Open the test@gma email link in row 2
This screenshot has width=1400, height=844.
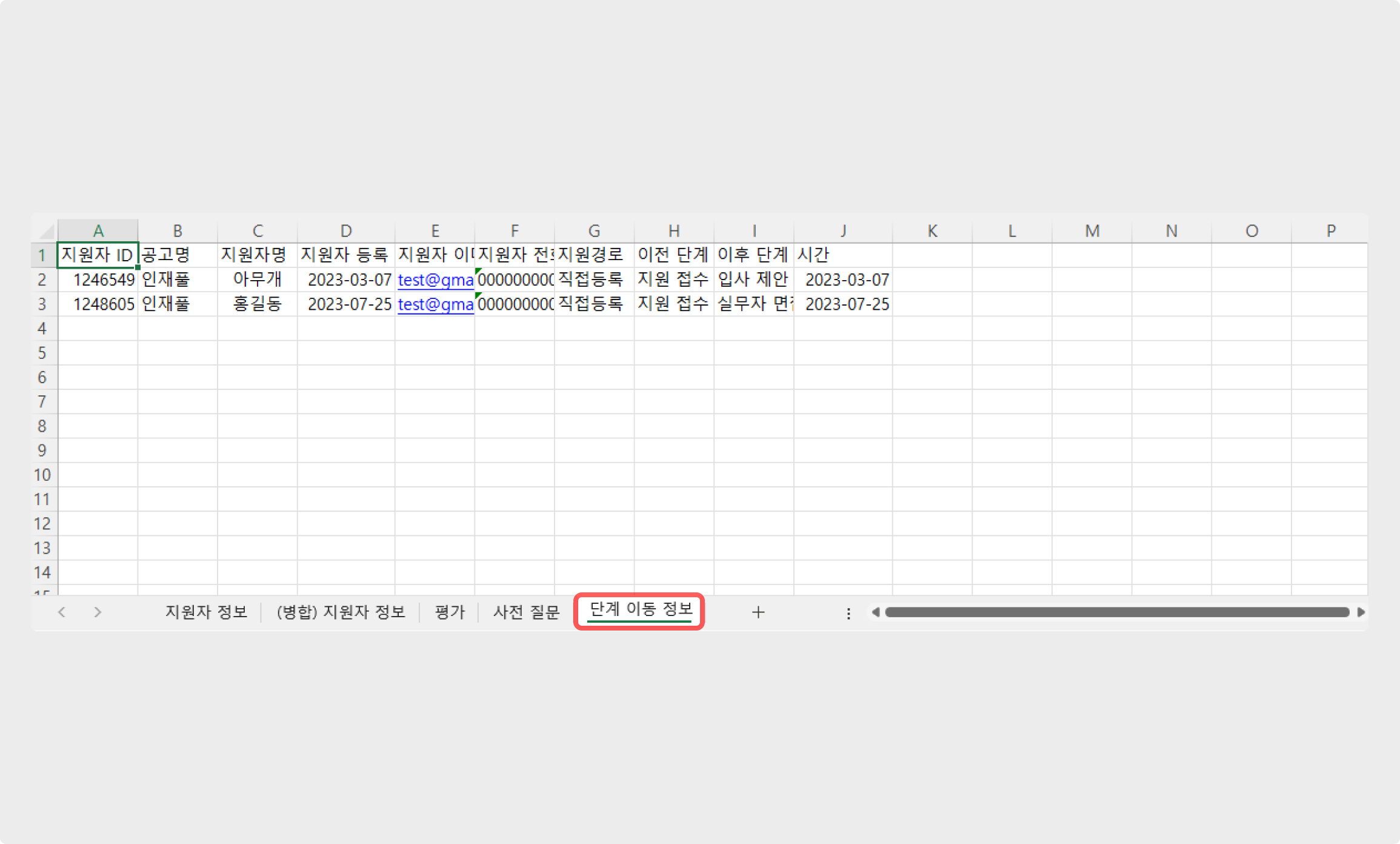pos(435,280)
